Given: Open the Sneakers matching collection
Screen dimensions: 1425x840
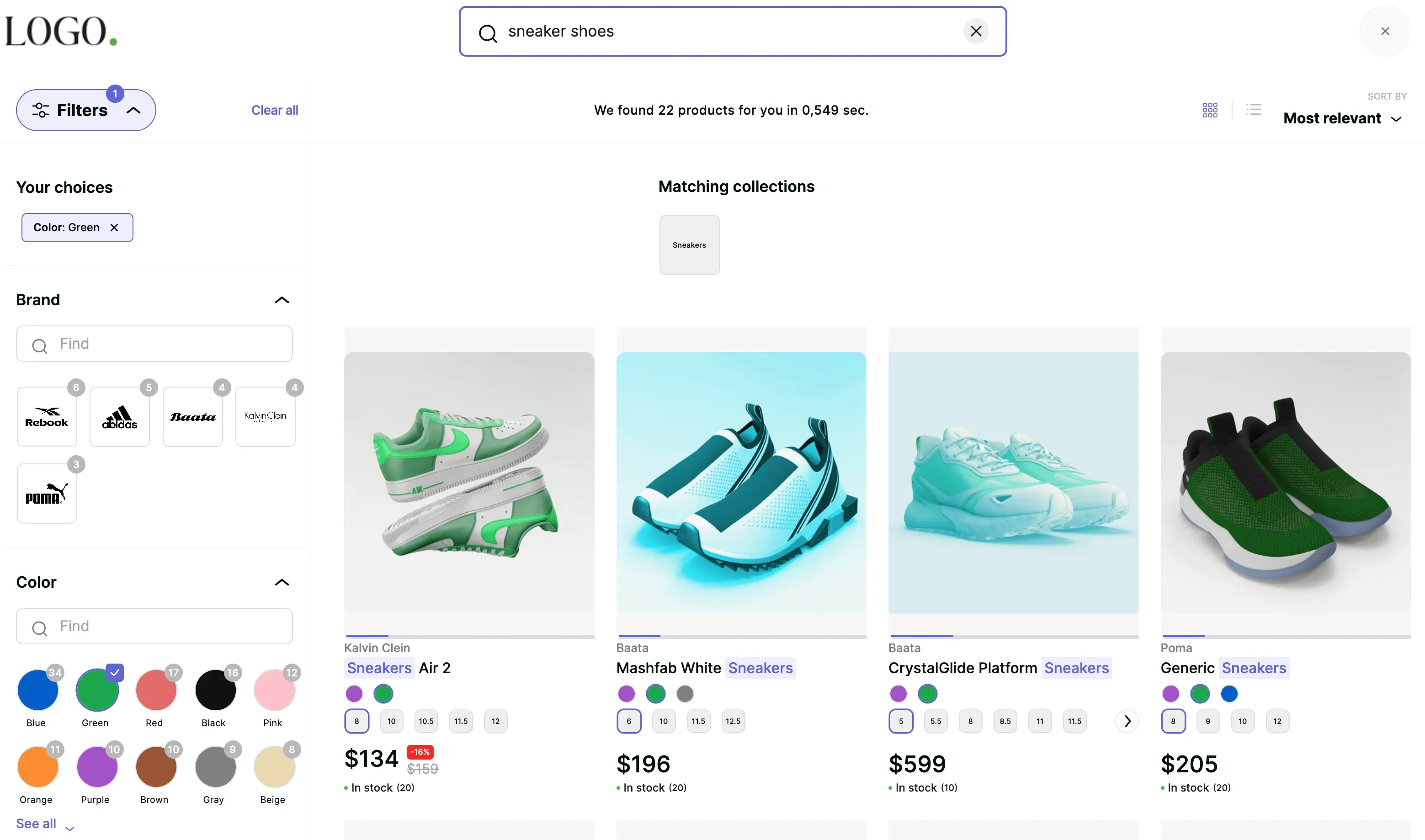Looking at the screenshot, I should click(x=689, y=245).
